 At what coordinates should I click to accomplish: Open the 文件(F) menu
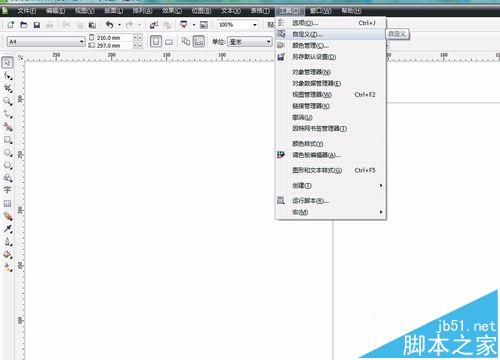27,11
